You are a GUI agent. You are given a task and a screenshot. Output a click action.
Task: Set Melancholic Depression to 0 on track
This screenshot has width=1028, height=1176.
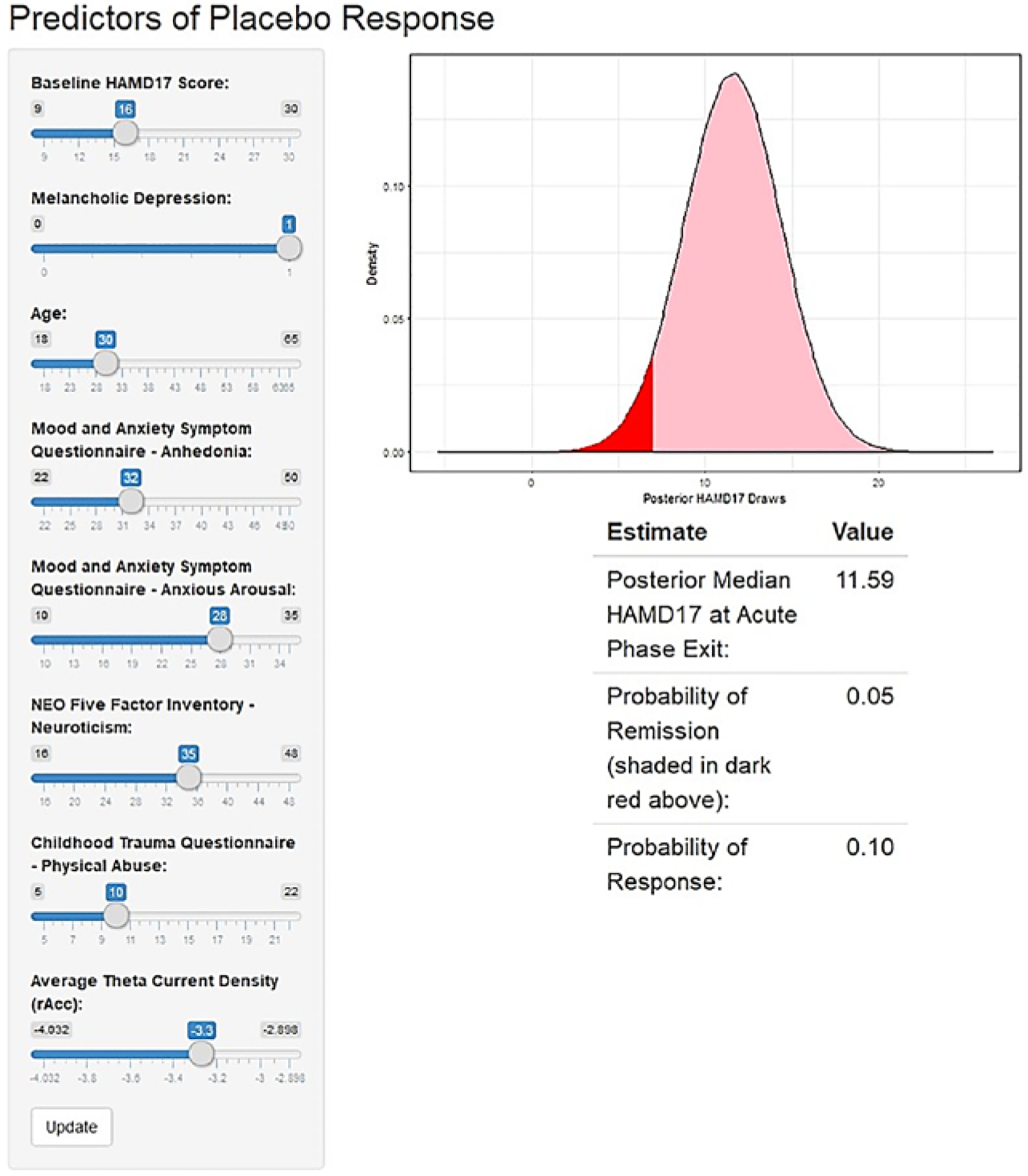click(x=43, y=249)
